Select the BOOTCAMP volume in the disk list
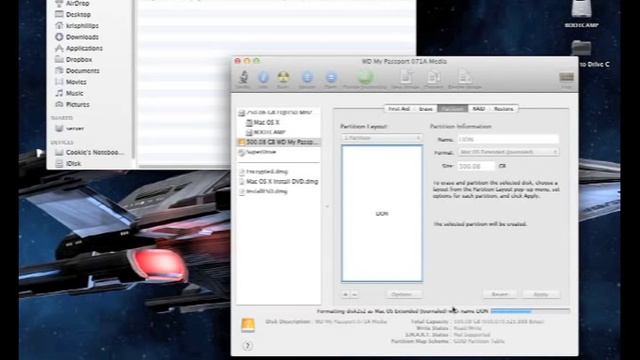 [266, 132]
